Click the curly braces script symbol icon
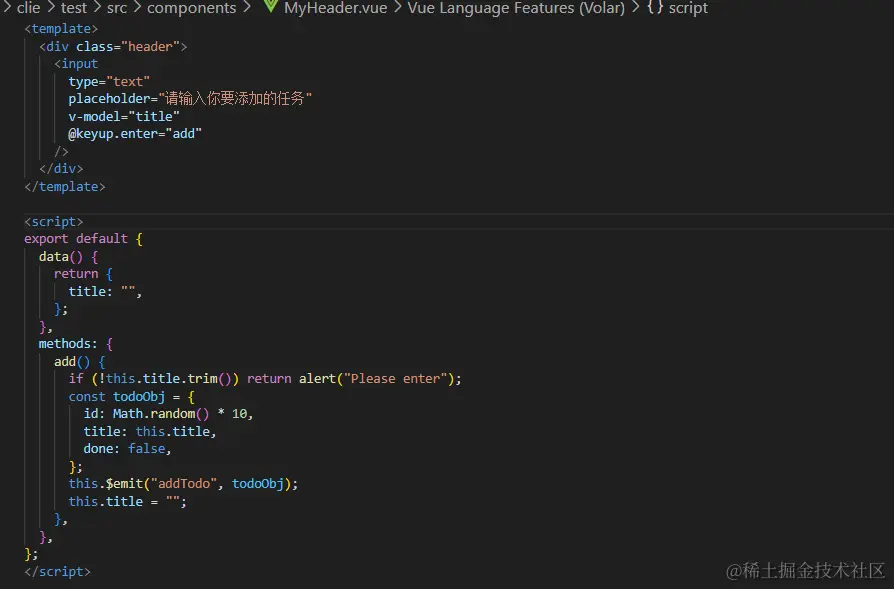 (655, 7)
